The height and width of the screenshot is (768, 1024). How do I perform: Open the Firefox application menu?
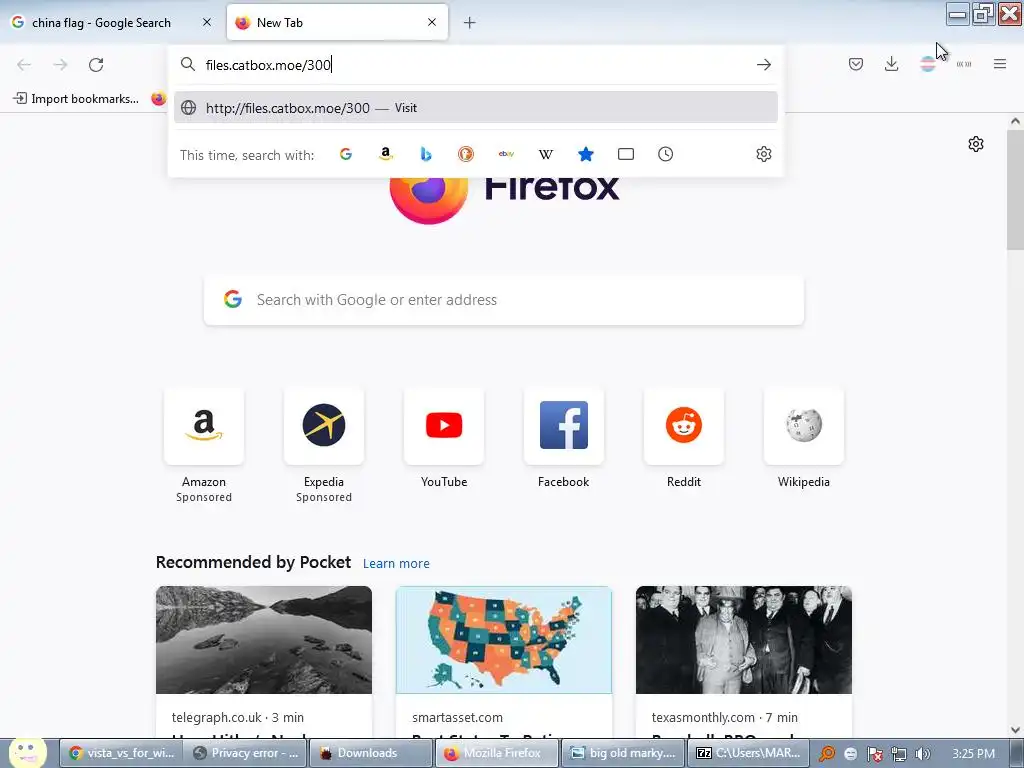(1000, 64)
